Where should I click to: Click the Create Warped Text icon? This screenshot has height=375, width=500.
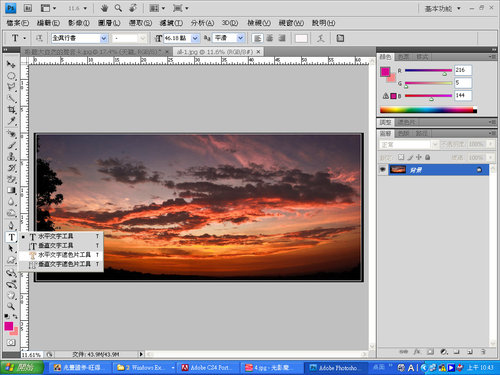click(321, 38)
